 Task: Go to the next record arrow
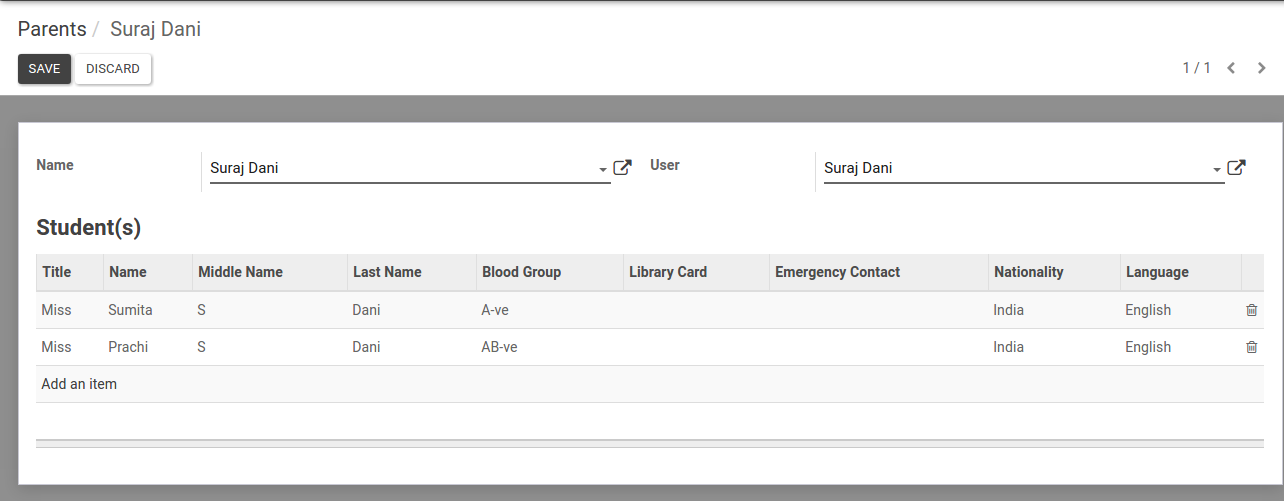(x=1262, y=69)
